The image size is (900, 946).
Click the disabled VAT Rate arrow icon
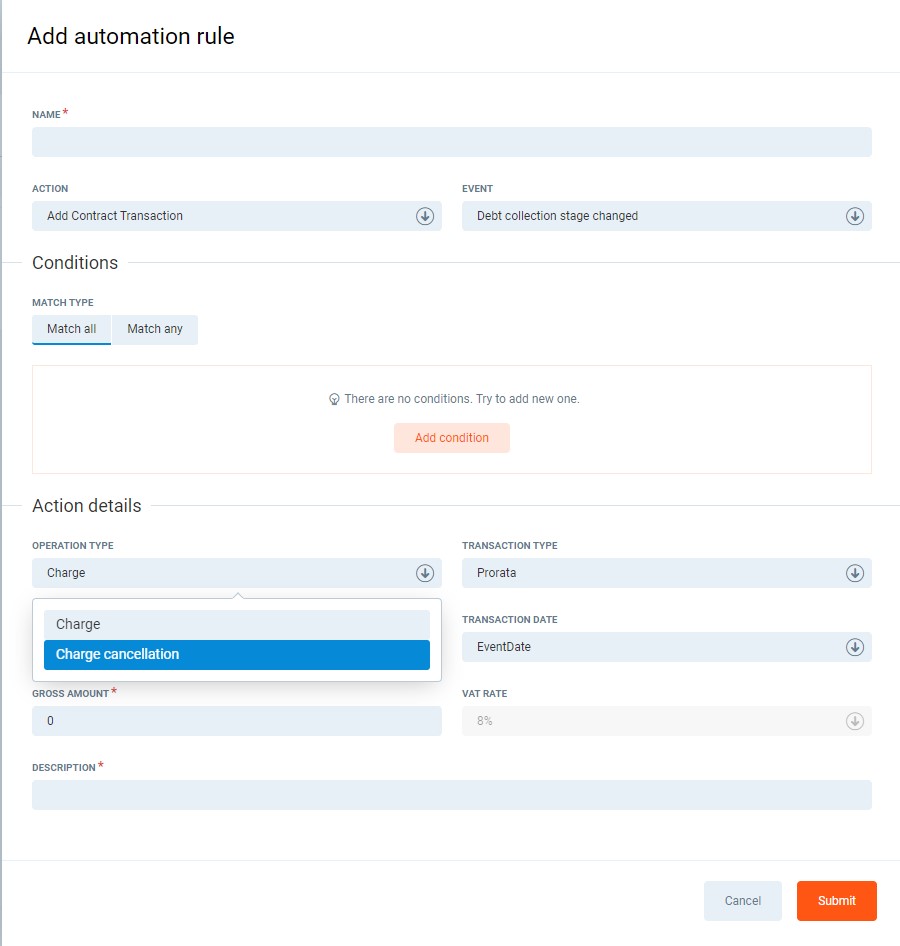coord(855,721)
